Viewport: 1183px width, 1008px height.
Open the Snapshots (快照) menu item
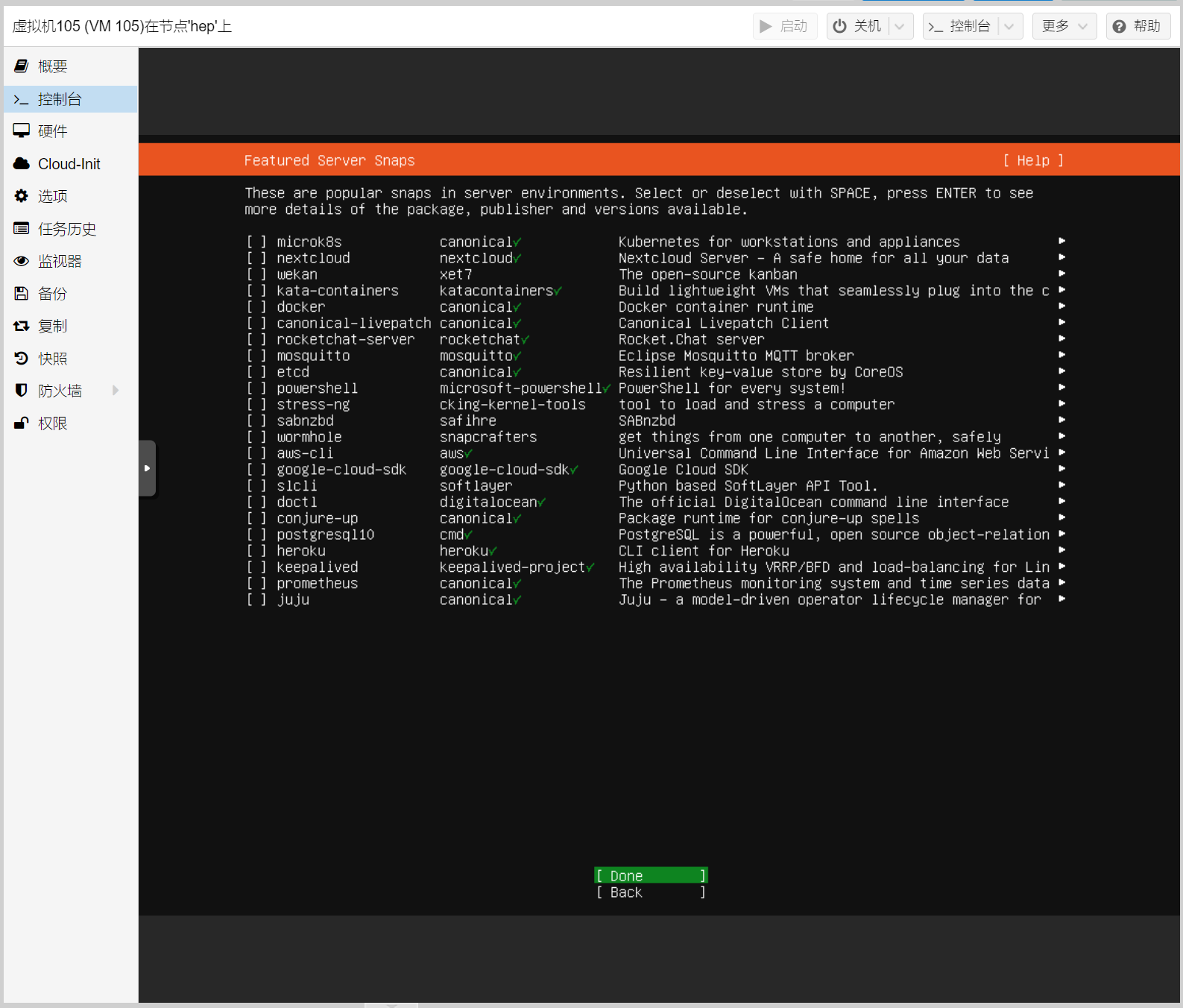(71, 359)
